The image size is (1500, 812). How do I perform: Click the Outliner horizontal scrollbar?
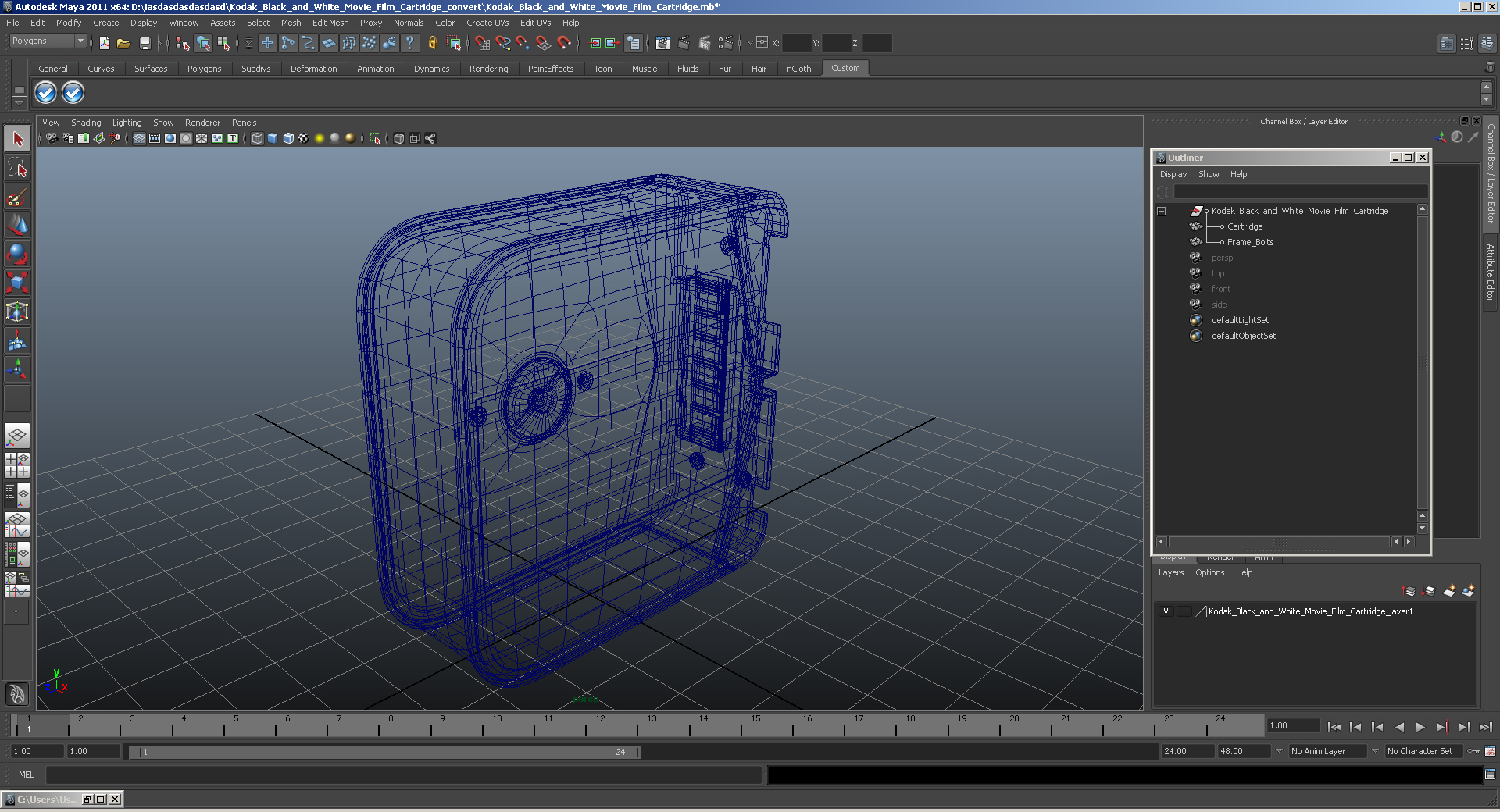1278,542
